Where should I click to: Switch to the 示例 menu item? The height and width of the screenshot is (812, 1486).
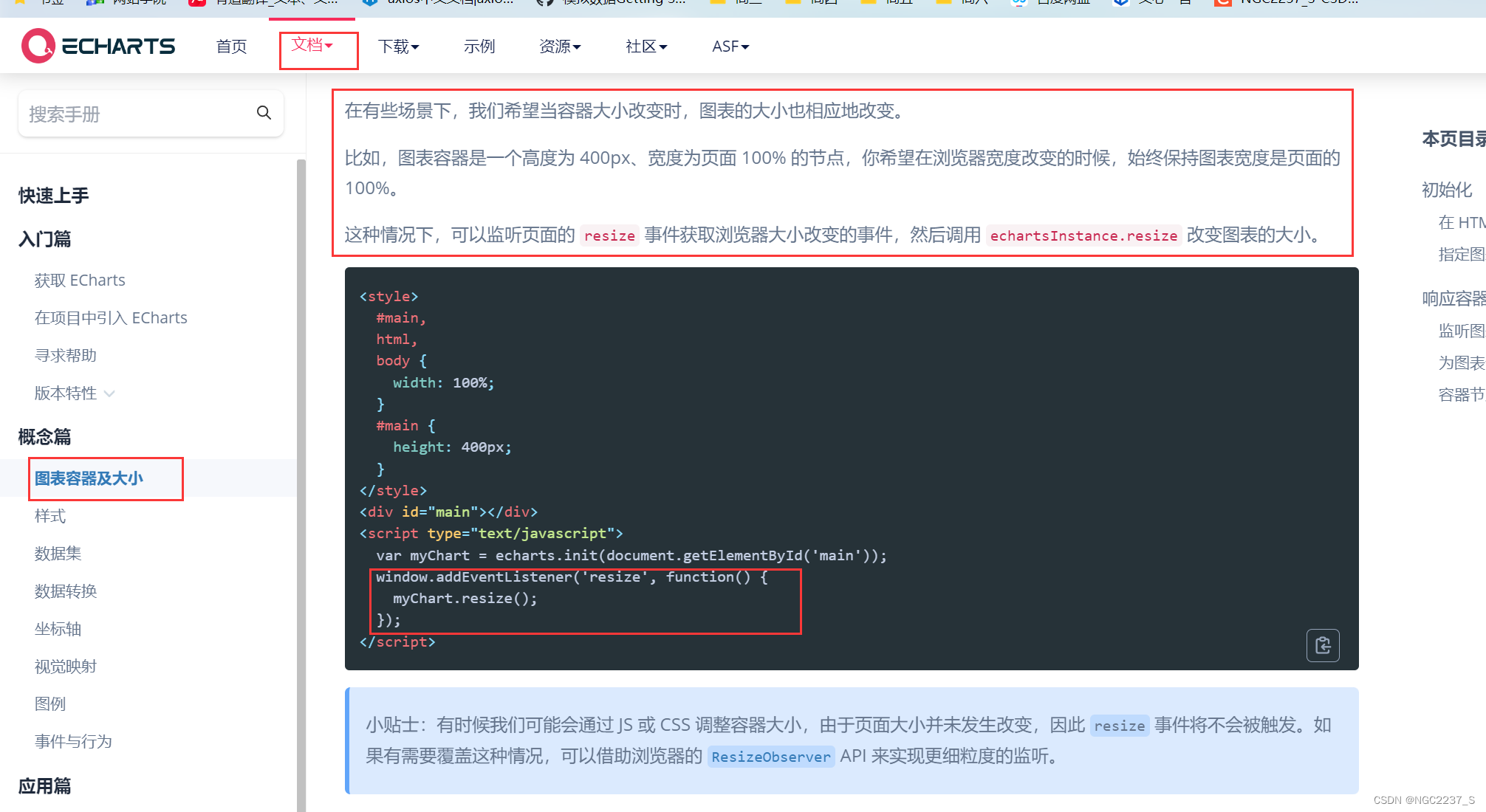tap(479, 46)
